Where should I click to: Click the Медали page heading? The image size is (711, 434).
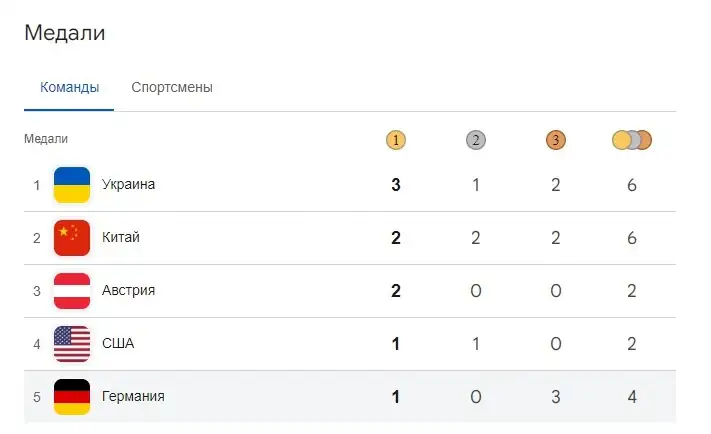coord(65,33)
